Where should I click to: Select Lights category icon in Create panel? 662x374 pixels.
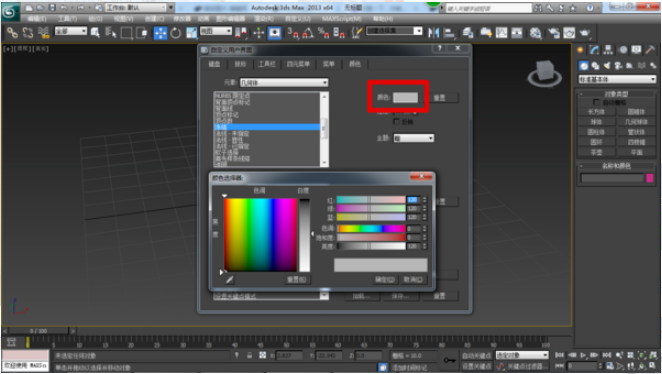click(607, 65)
